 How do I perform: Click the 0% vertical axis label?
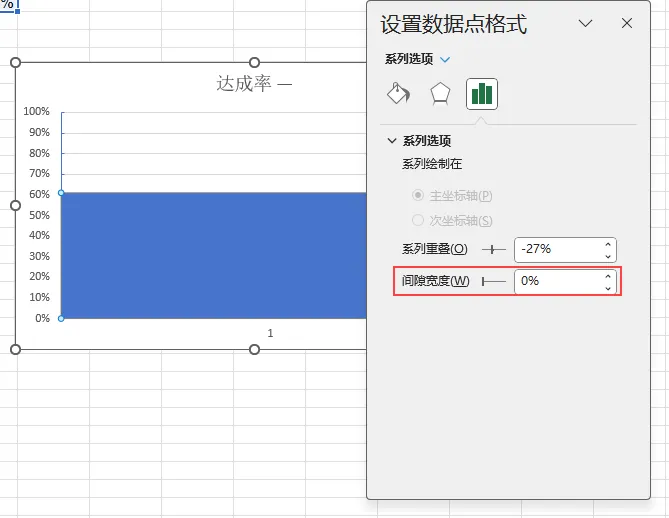tap(42, 318)
